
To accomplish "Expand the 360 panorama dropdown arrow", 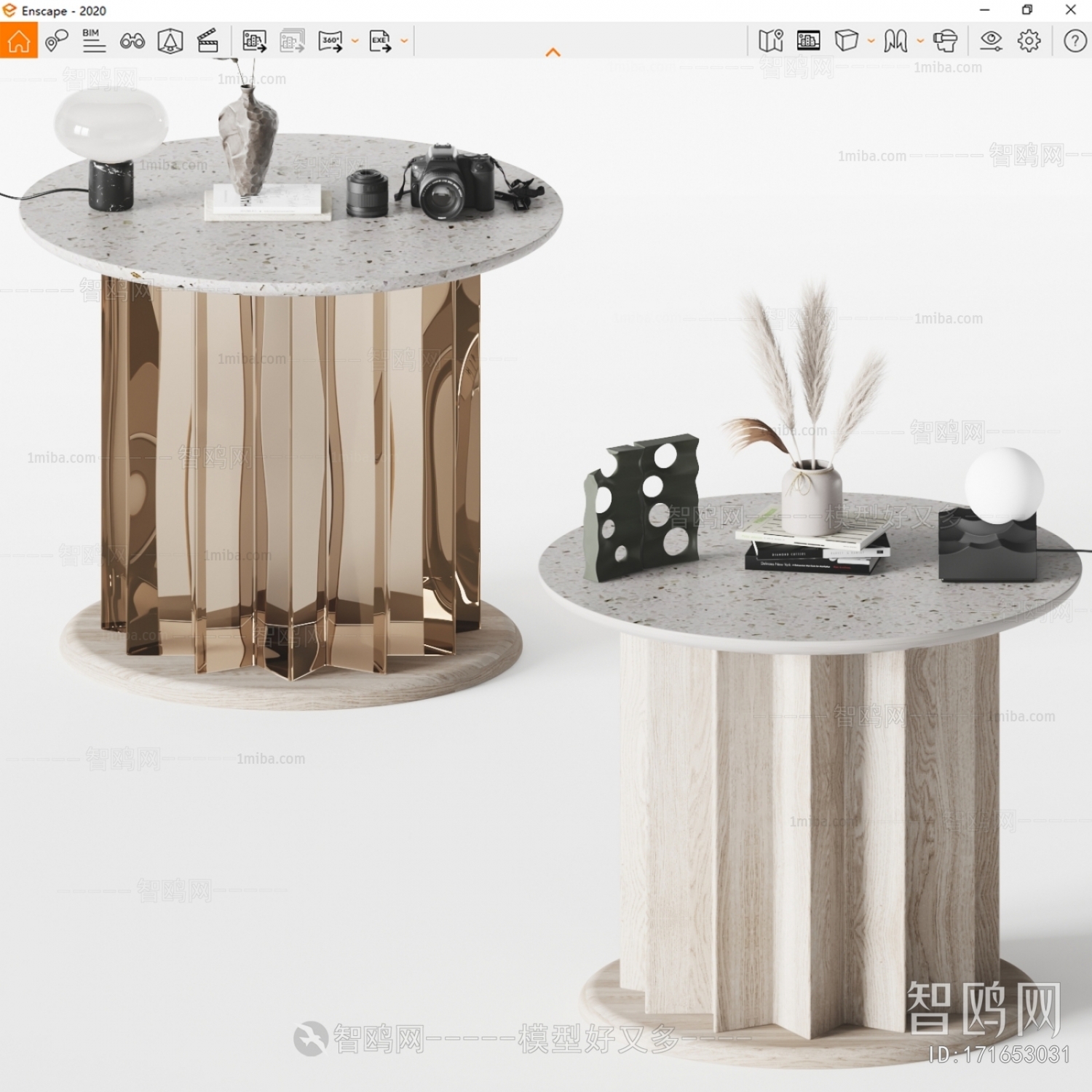I will 355,41.
